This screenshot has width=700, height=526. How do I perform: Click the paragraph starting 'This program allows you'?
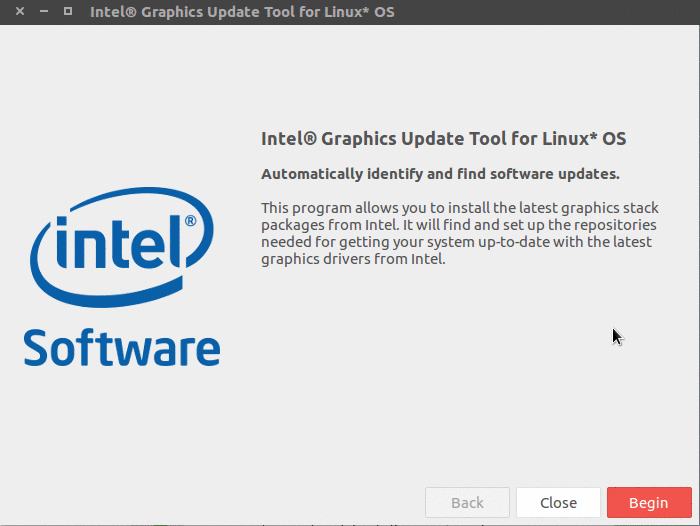460,233
